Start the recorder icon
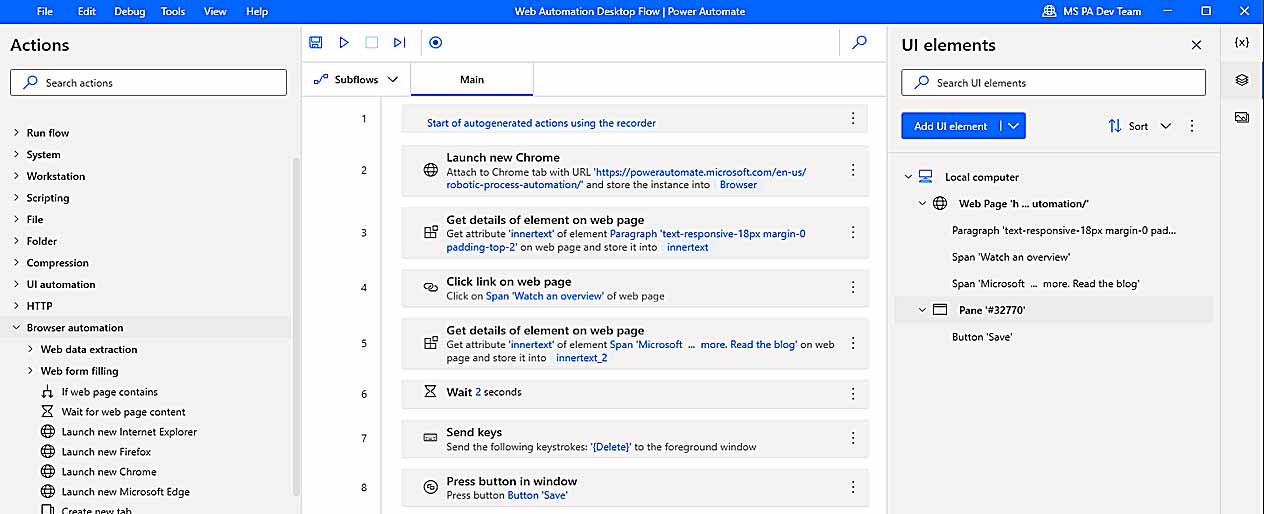Image resolution: width=1264 pixels, height=514 pixels. pos(435,43)
